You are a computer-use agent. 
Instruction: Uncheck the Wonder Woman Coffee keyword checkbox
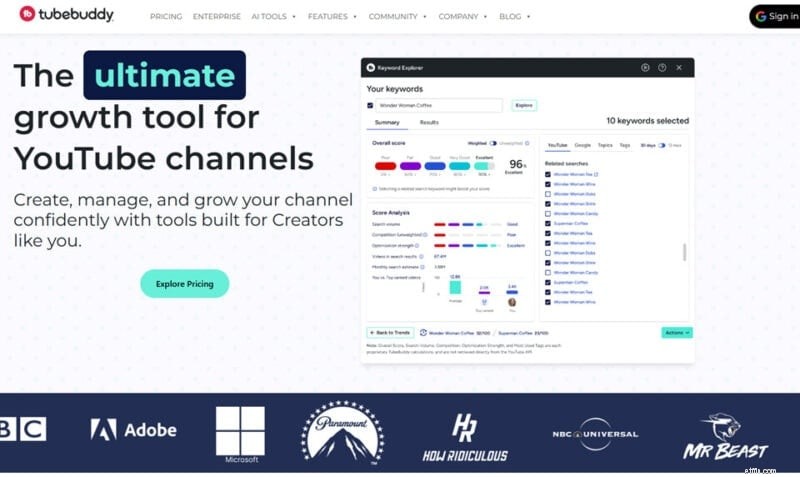pos(370,105)
